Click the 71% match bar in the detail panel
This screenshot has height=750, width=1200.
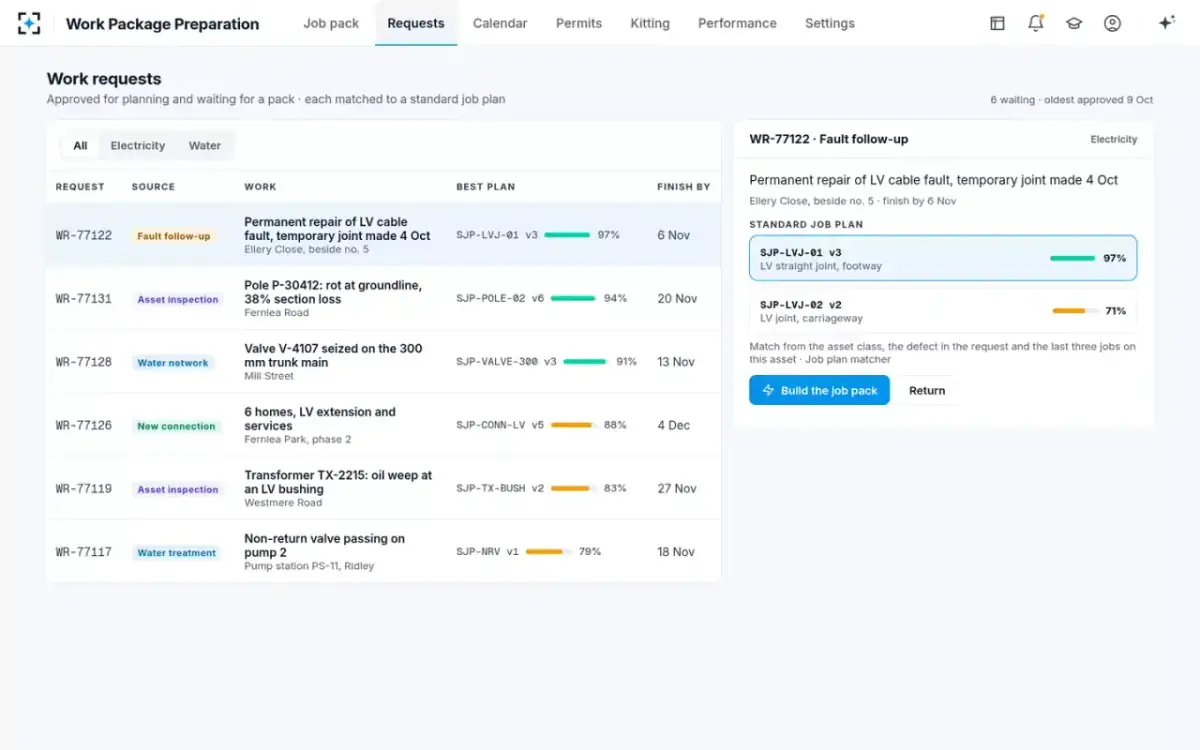pyautogui.click(x=1075, y=311)
